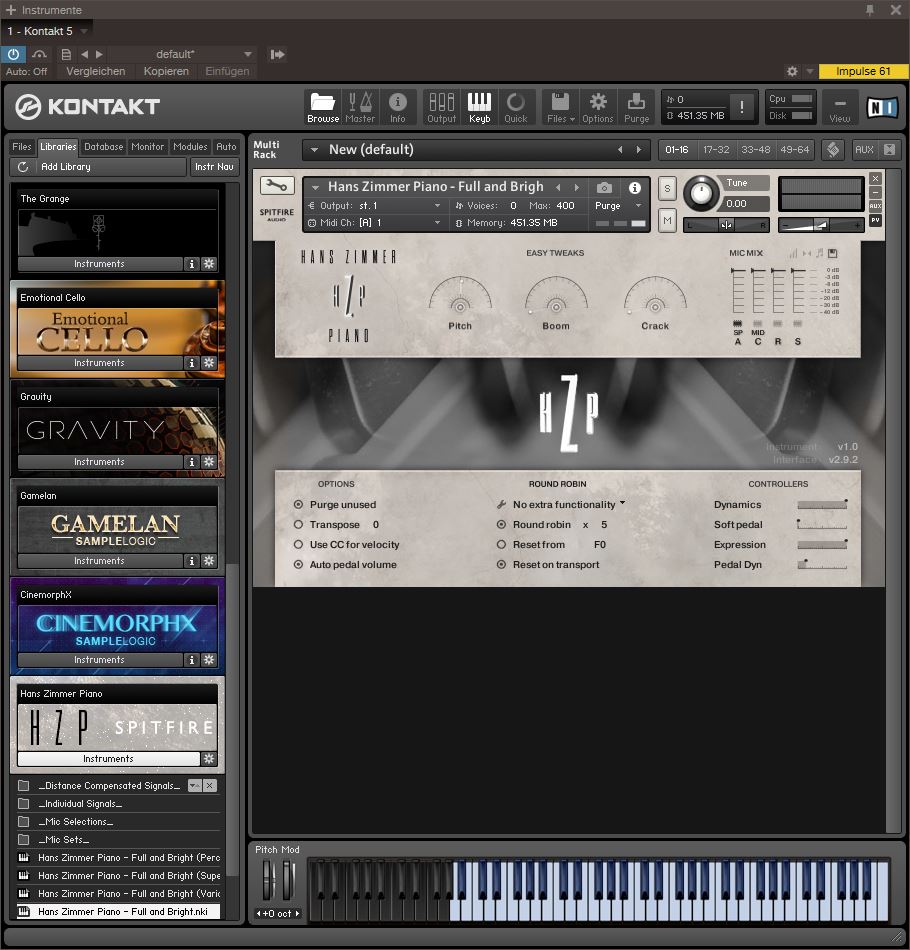The width and height of the screenshot is (910, 950).
Task: Open the default preset dropdown
Action: 248,54
